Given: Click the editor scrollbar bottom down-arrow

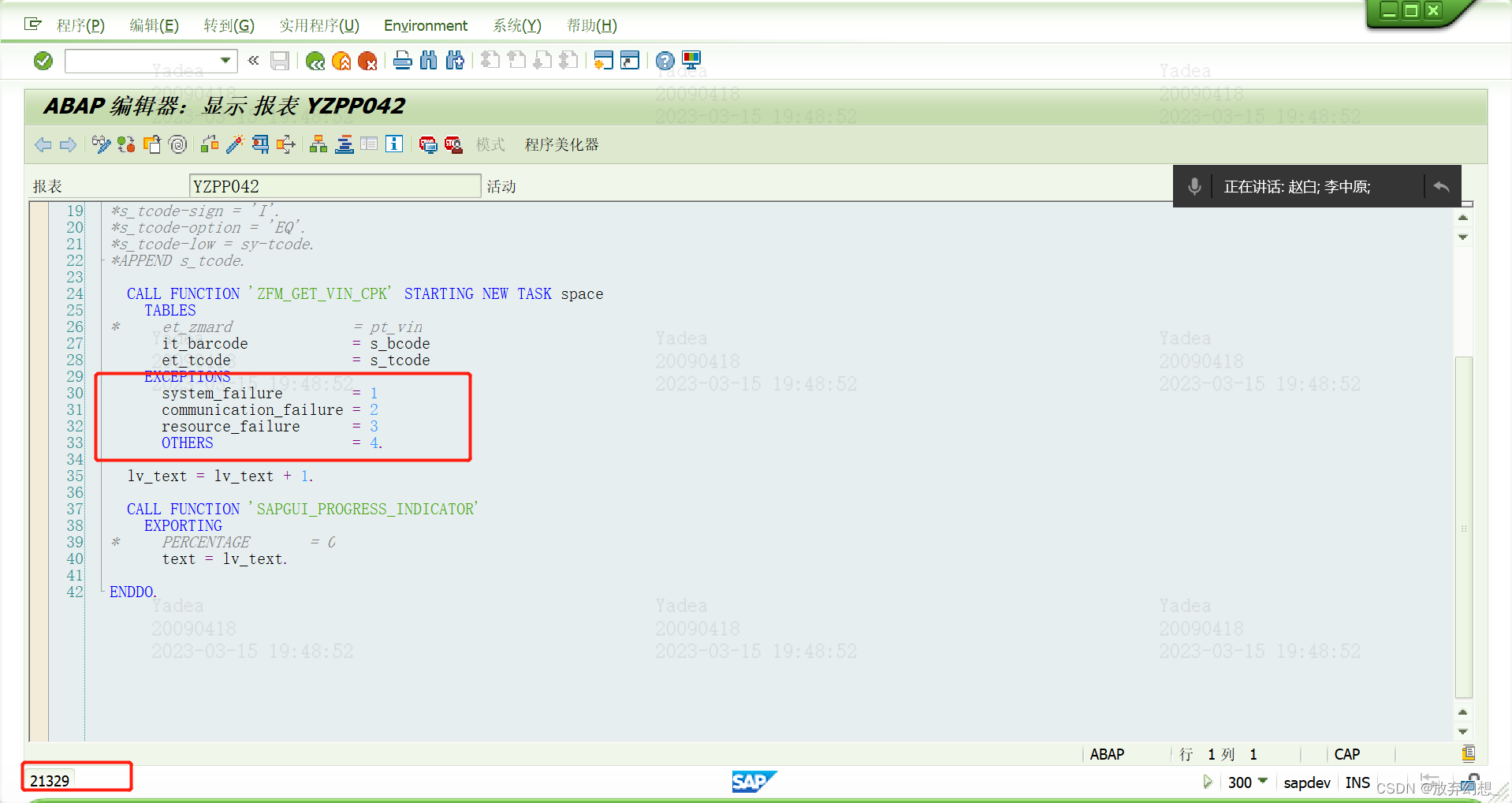Looking at the screenshot, I should point(1463,732).
